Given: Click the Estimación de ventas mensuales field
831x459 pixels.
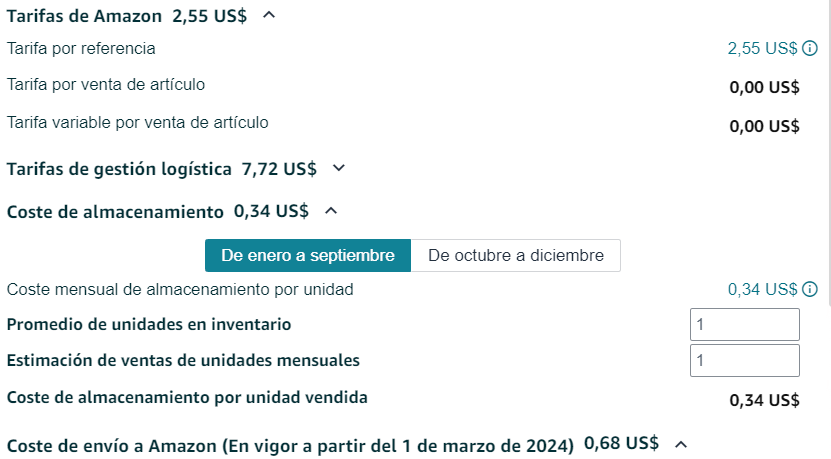Looking at the screenshot, I should 745,360.
